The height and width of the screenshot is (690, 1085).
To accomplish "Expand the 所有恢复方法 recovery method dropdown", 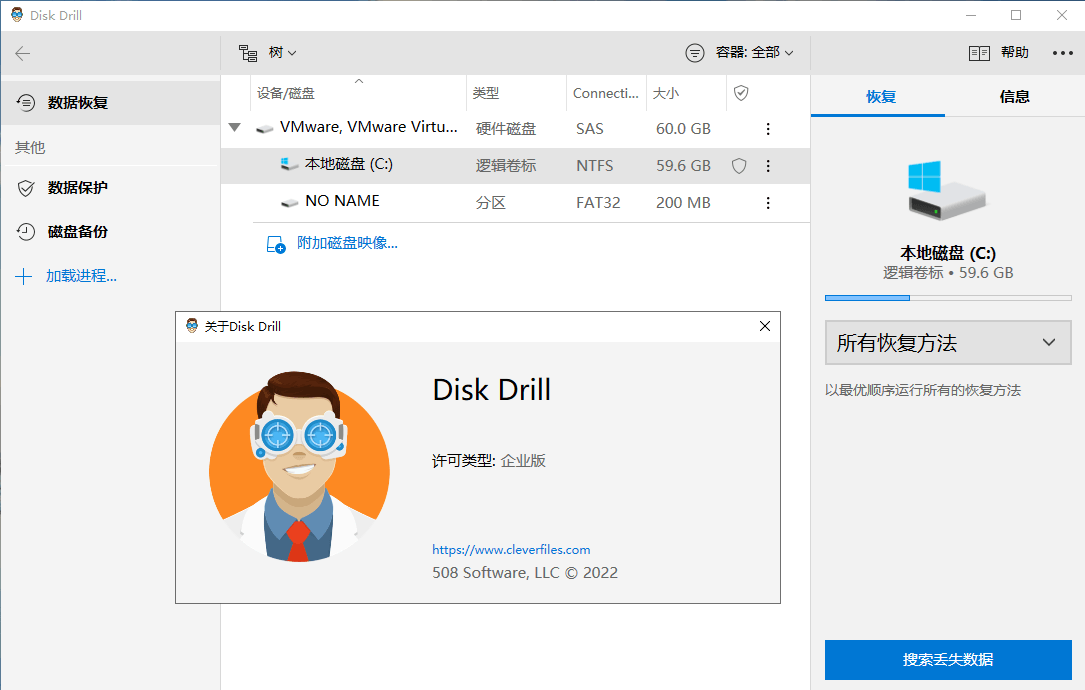I will pyautogui.click(x=947, y=343).
